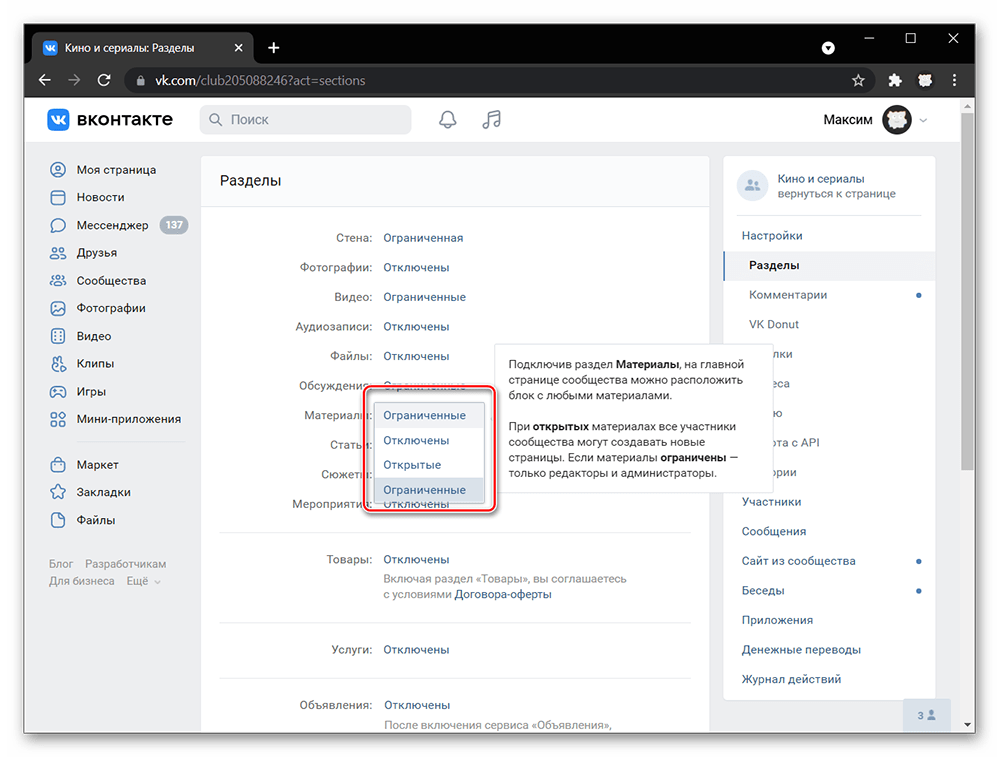Open Chrome three-dot menu
The width and height of the screenshot is (999, 757).
954,80
